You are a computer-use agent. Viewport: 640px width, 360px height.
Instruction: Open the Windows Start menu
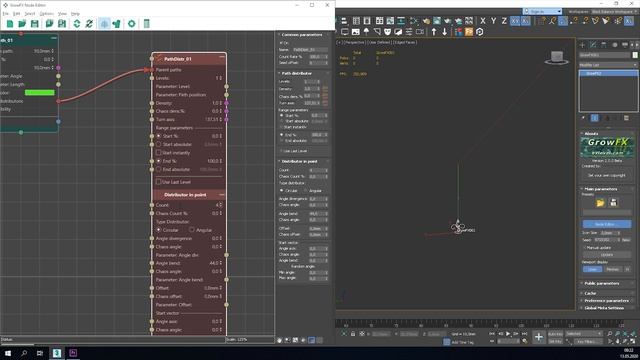[x=7, y=353]
